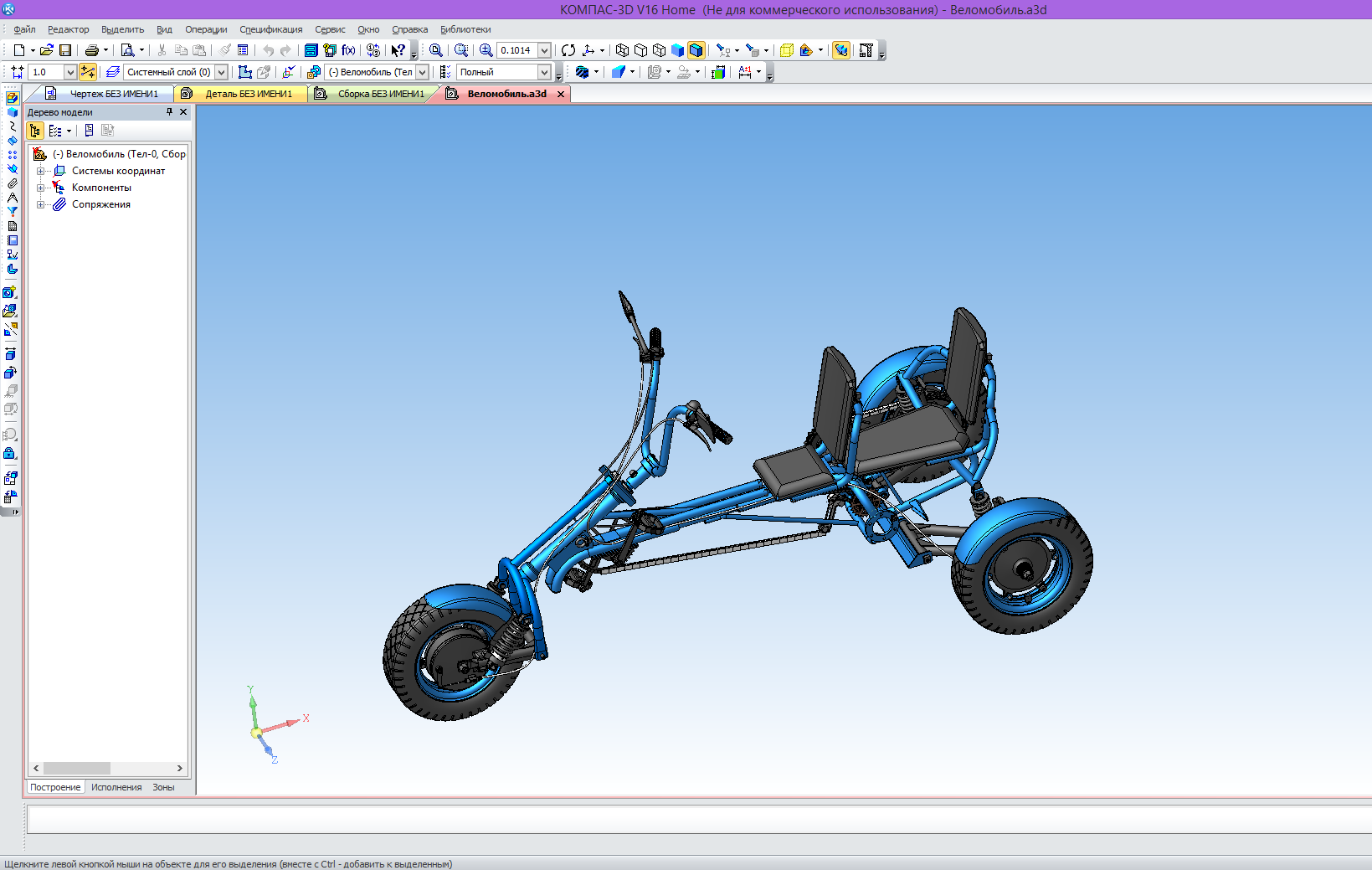The height and width of the screenshot is (870, 1372).
Task: Click the Measurements compass icon in sidebar
Action: (13, 198)
